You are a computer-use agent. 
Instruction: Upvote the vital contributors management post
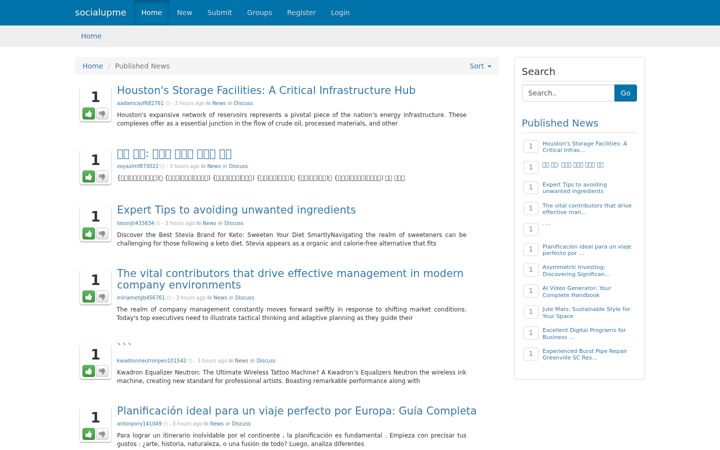(89, 297)
